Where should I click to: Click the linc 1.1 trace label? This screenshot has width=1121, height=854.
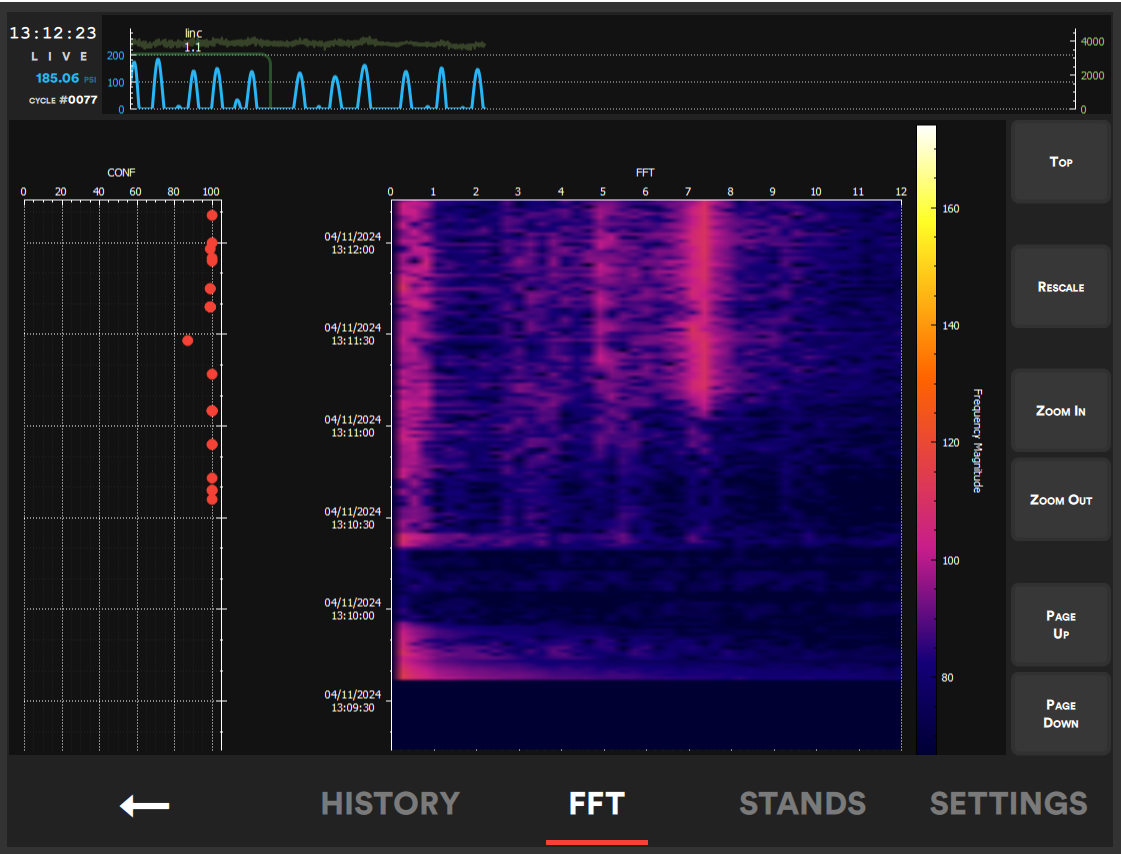193,40
